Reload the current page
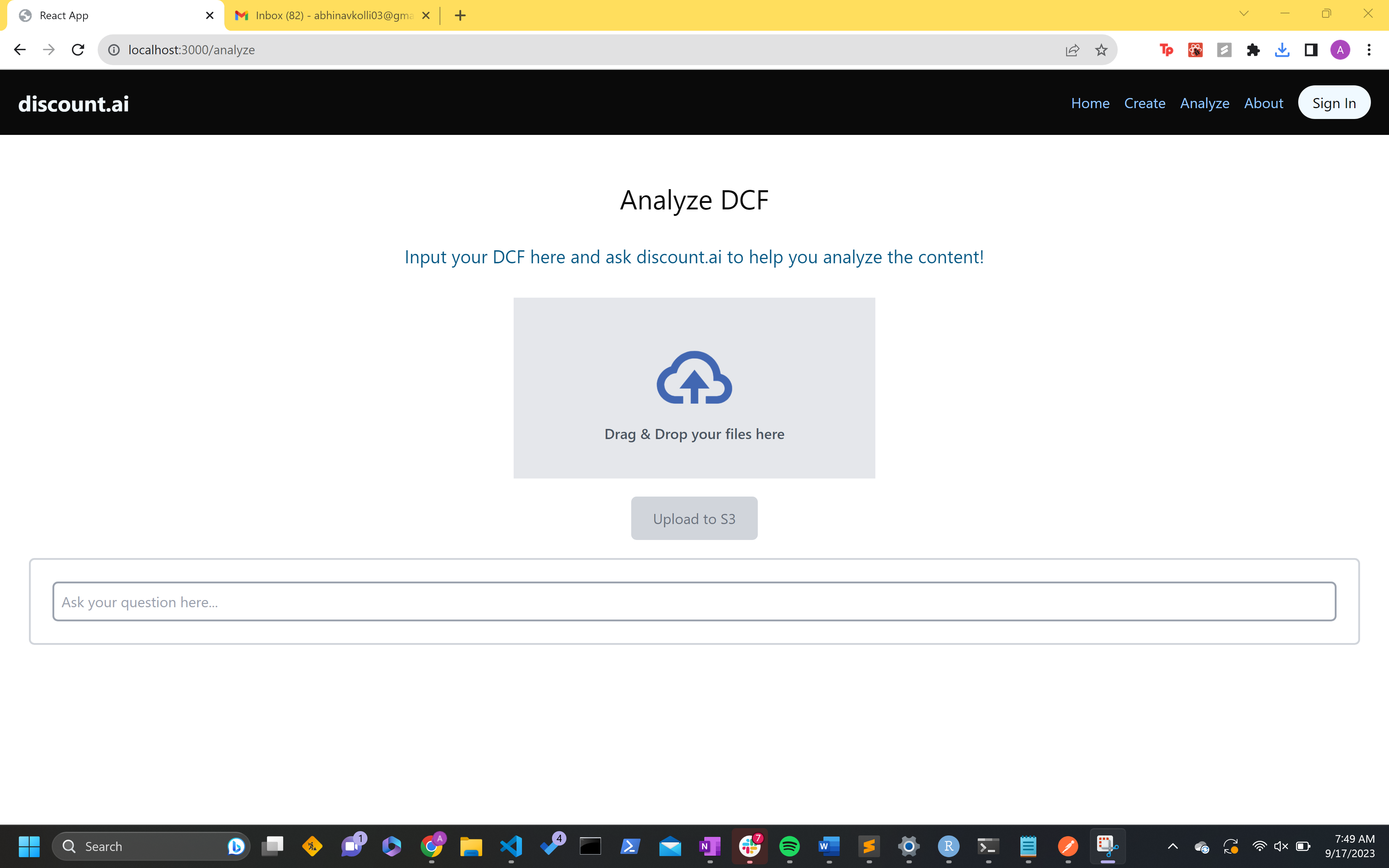The height and width of the screenshot is (868, 1389). pos(78,50)
